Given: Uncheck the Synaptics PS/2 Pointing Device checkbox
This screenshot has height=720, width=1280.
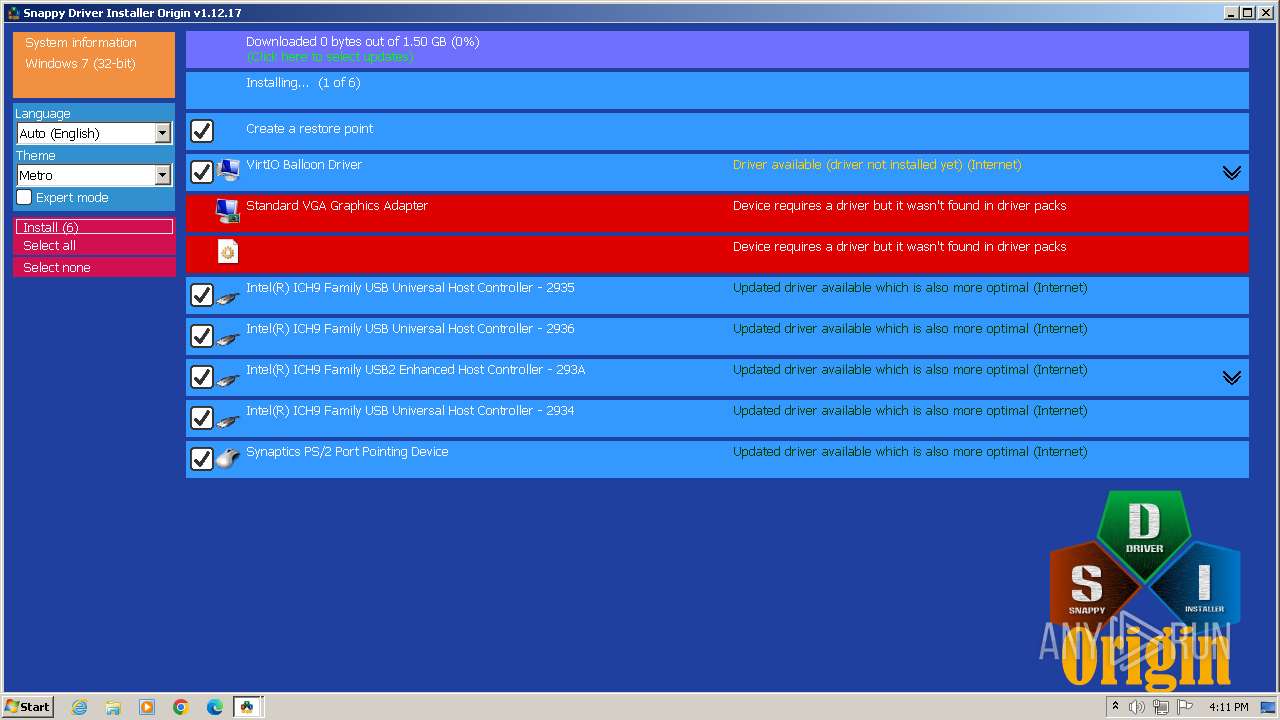Looking at the screenshot, I should pyautogui.click(x=202, y=459).
